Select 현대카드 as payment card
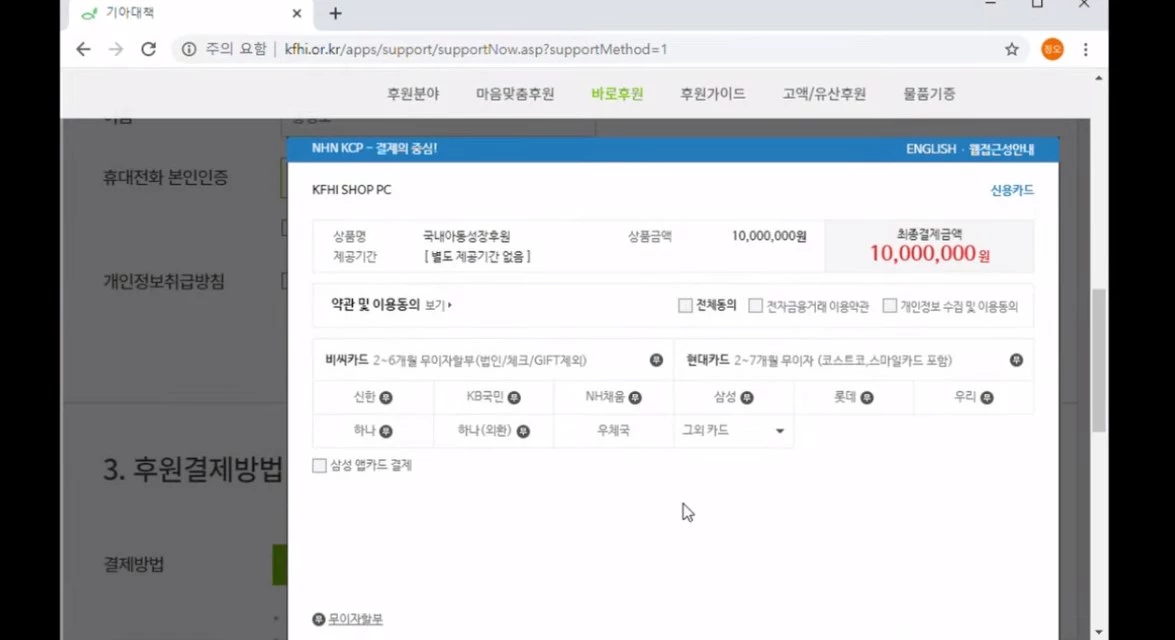 pos(854,360)
